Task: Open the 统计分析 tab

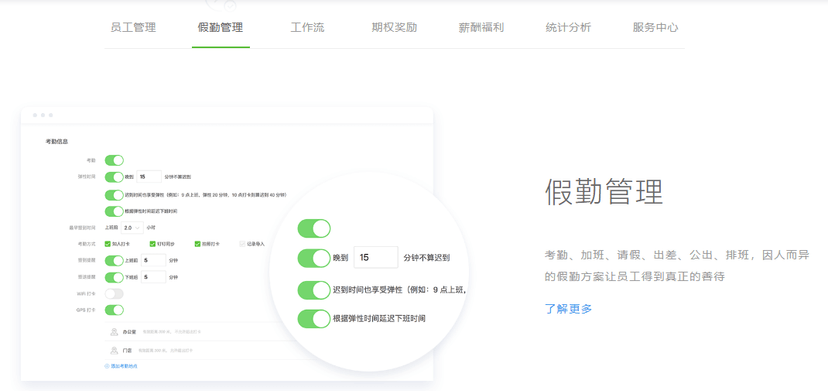Action: click(568, 27)
